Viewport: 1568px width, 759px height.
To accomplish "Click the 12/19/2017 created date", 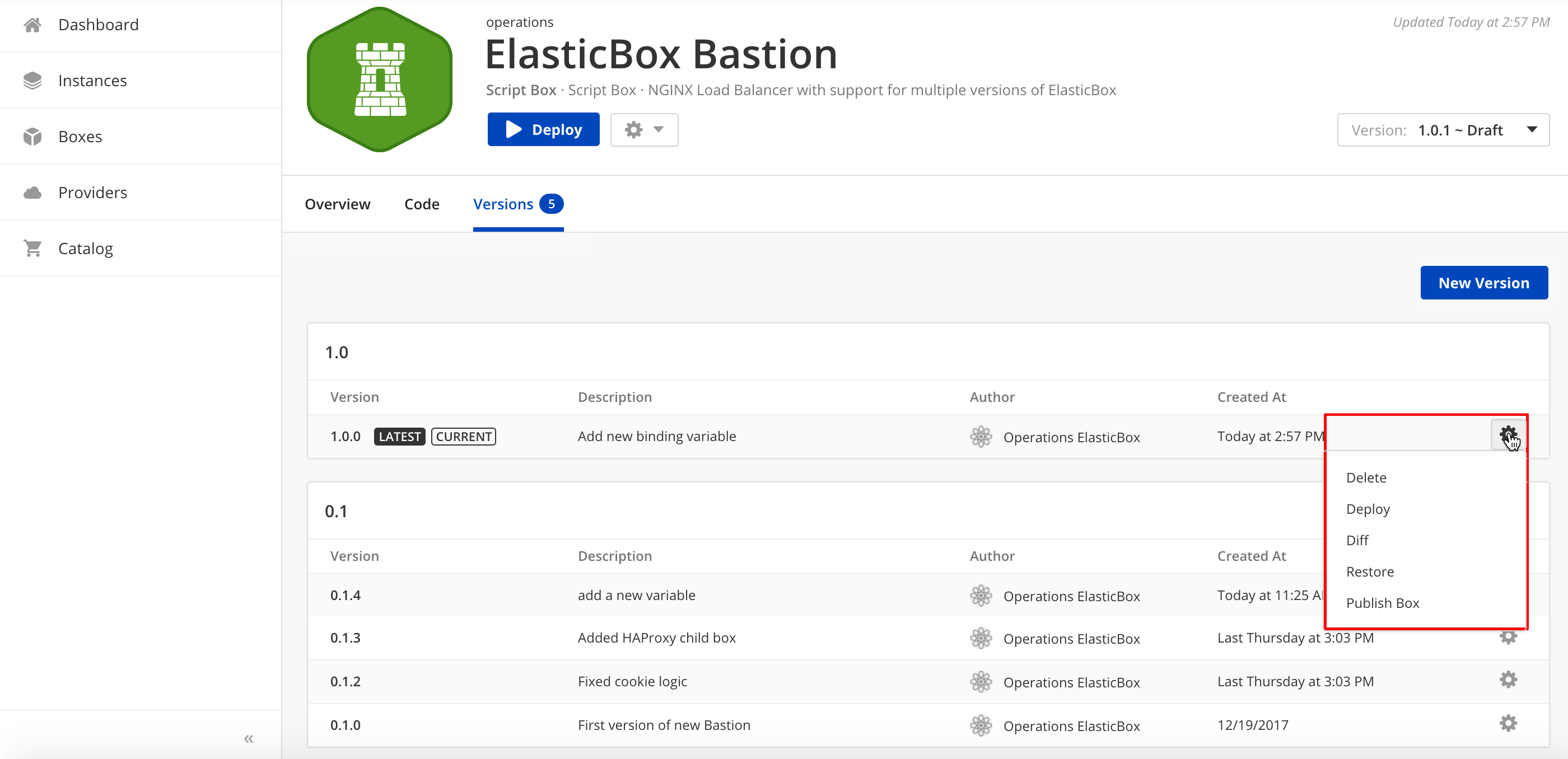I will point(1253,725).
